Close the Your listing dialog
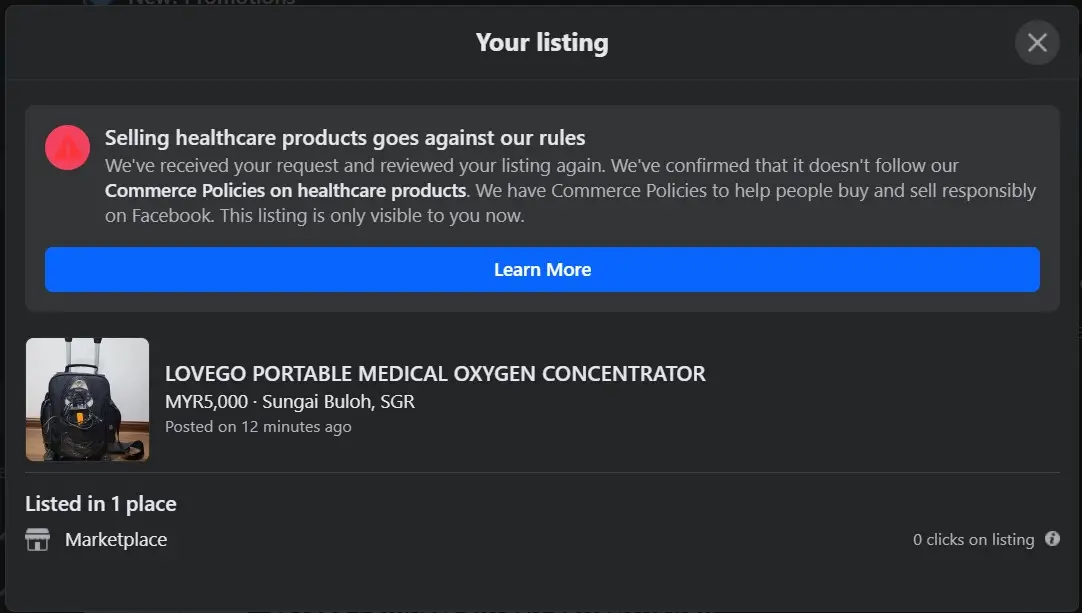Image resolution: width=1082 pixels, height=613 pixels. [1037, 43]
